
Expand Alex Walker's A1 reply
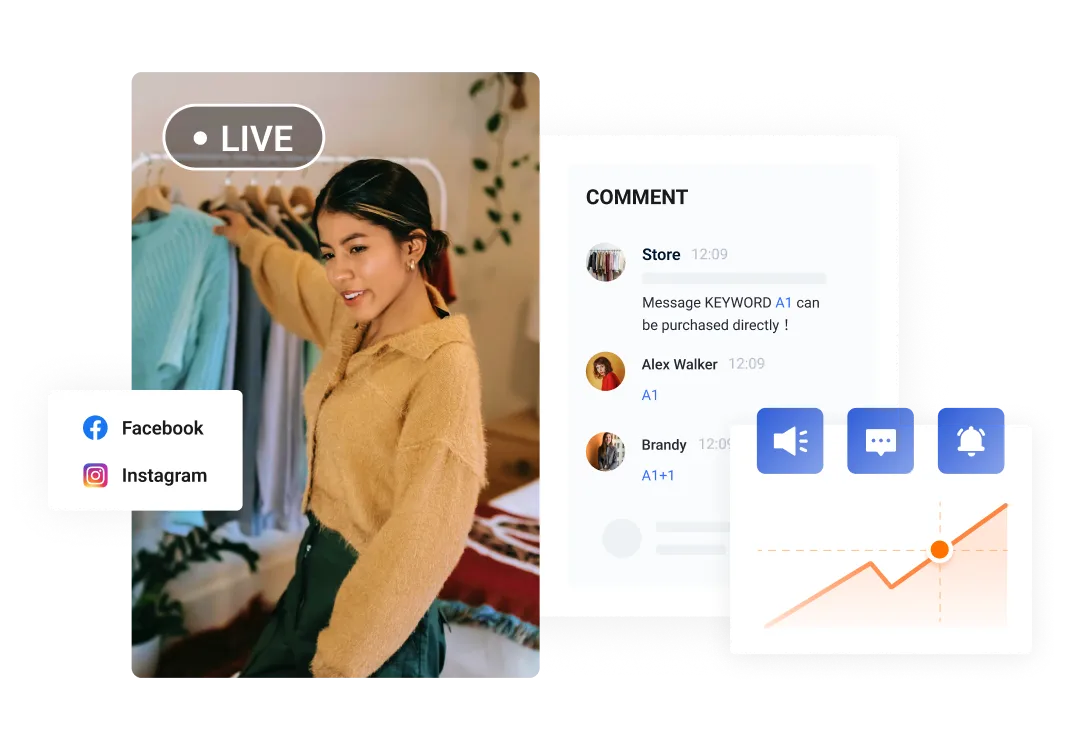[x=649, y=395]
